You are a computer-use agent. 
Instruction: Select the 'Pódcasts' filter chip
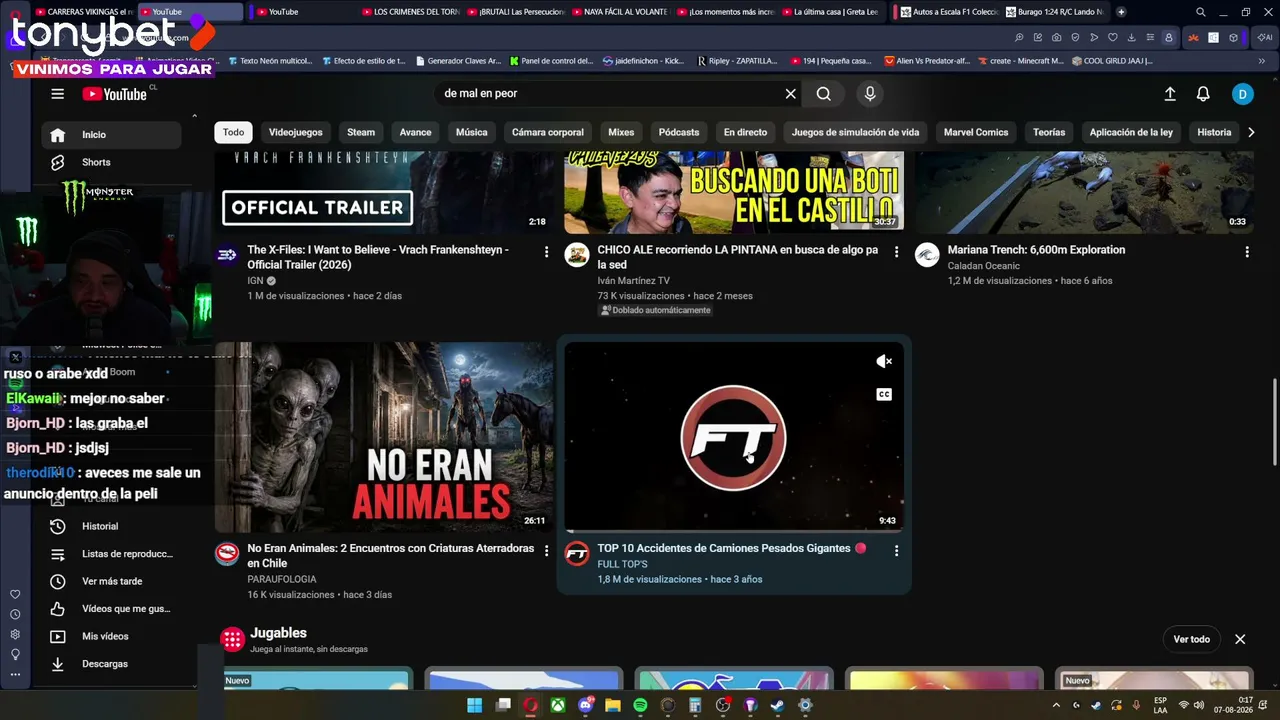point(679,132)
